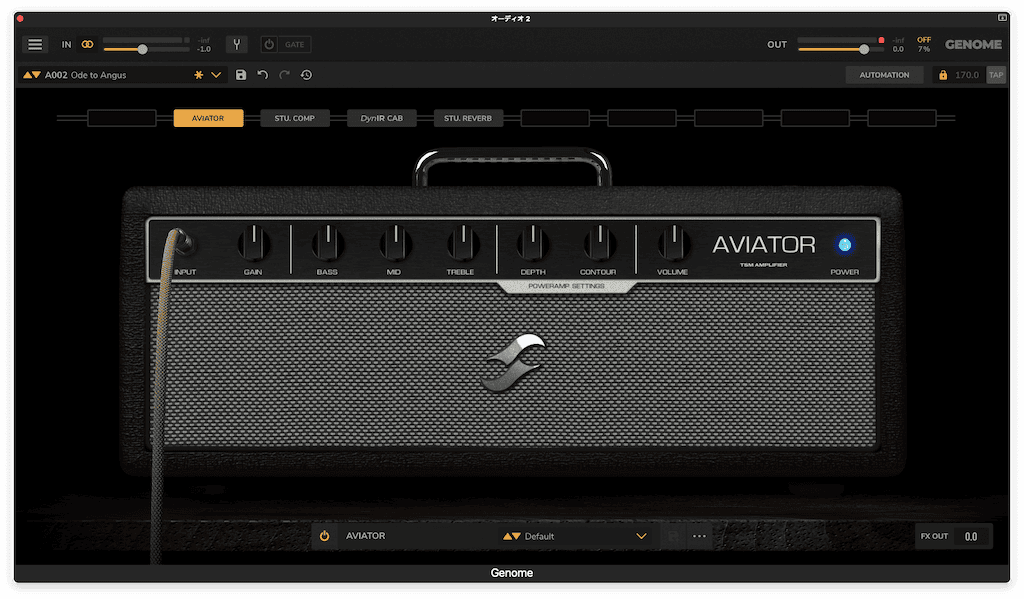Select the STU. COMP slot
Viewport: 1024px width, 599px height.
click(x=295, y=118)
